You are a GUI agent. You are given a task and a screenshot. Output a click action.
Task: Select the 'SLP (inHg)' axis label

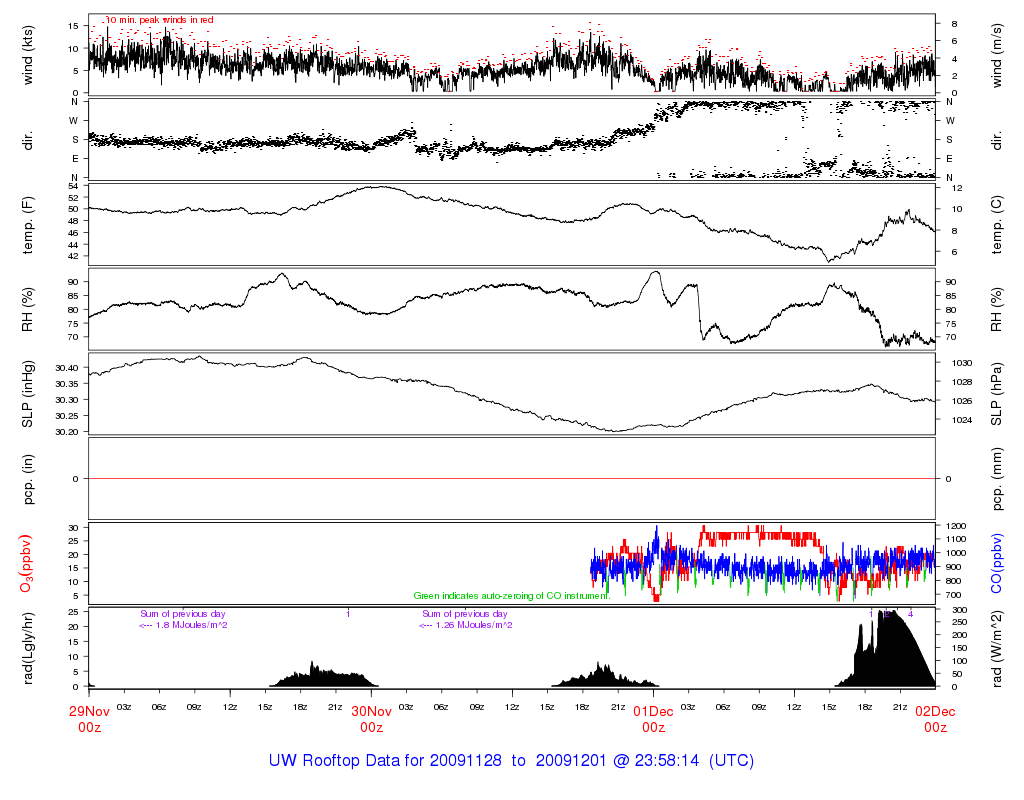point(27,394)
